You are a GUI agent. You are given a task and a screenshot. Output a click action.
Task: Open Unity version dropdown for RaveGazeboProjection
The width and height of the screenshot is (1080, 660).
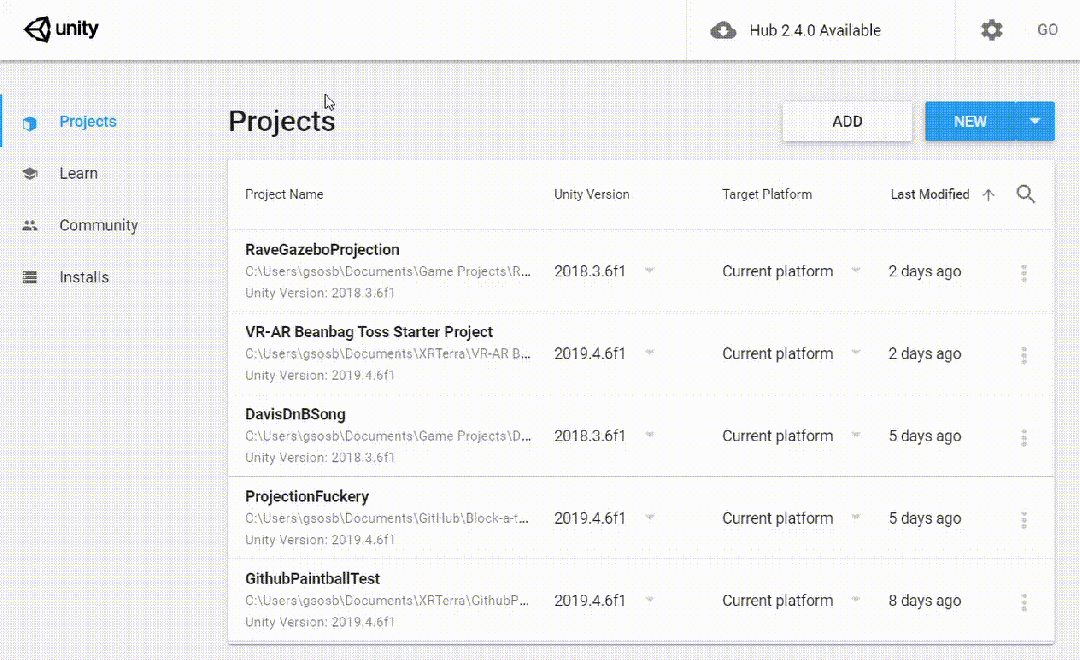coord(650,270)
